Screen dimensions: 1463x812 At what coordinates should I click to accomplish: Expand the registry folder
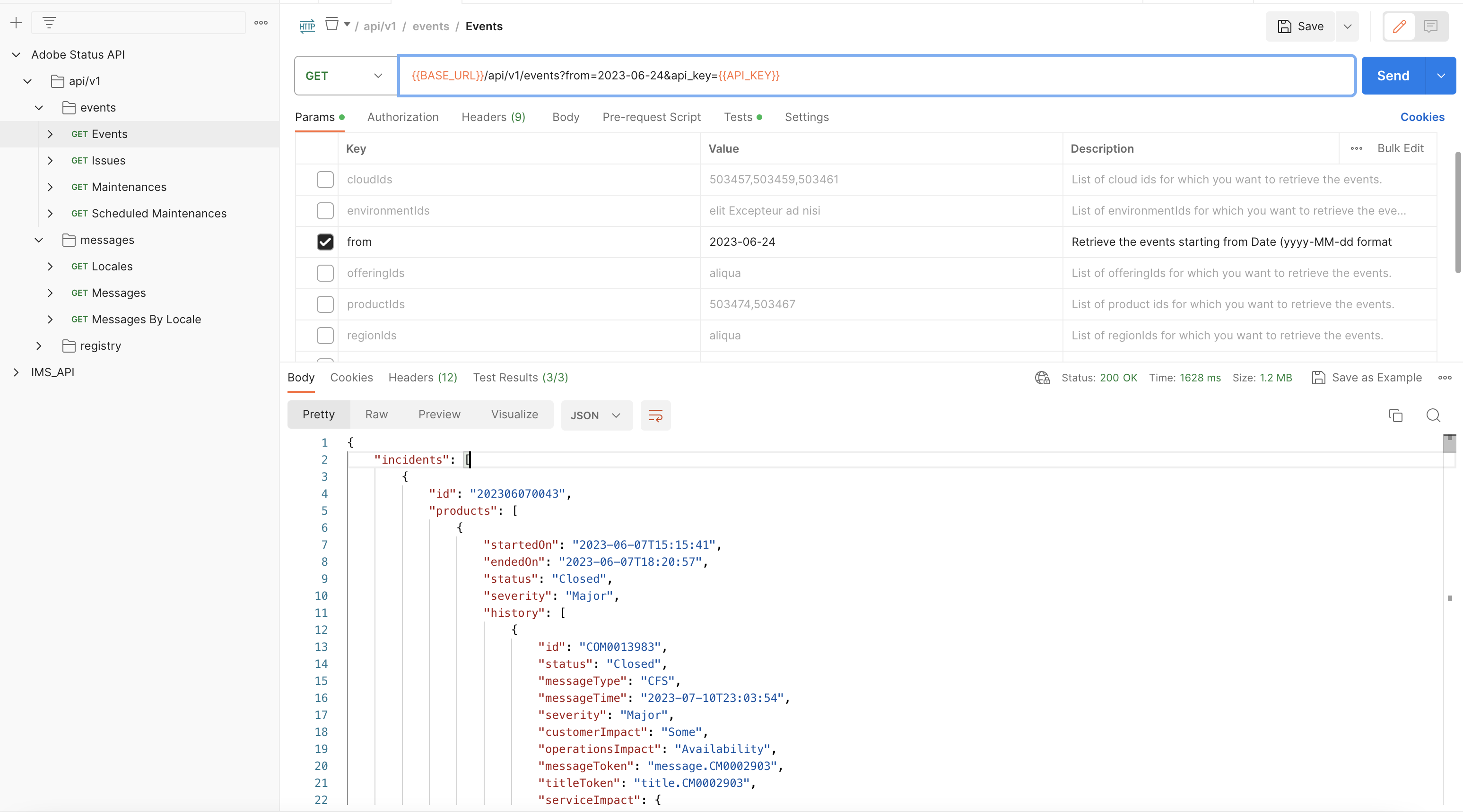[39, 346]
